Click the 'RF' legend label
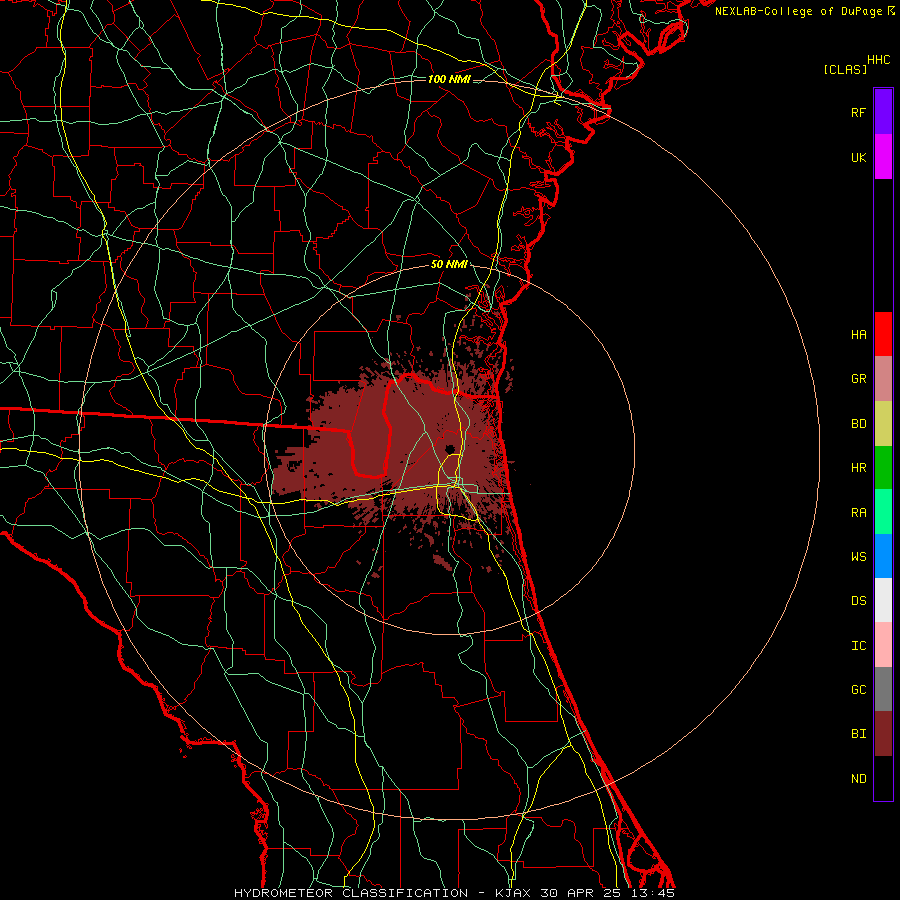Viewport: 900px width, 900px height. pos(858,112)
